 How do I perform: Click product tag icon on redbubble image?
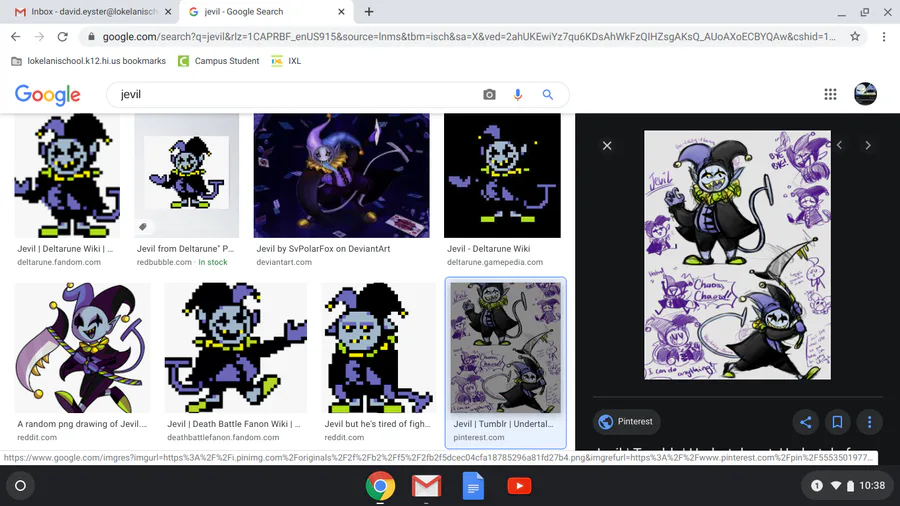click(x=143, y=227)
